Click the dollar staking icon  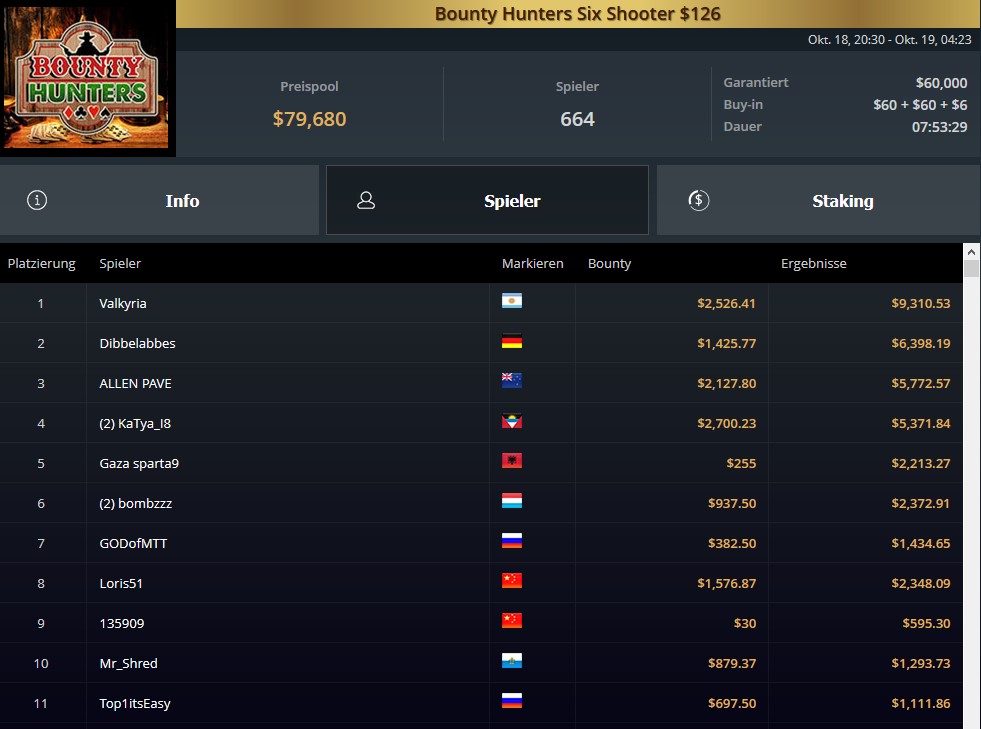tap(698, 200)
